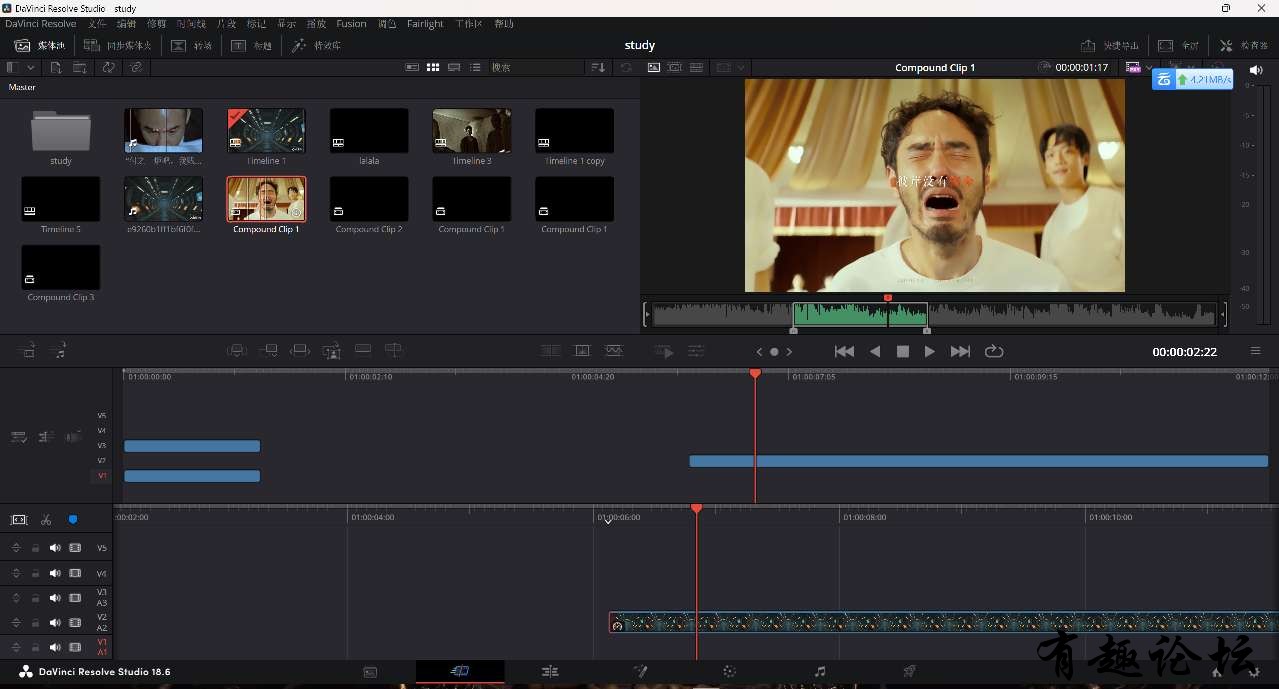Open the Fast Review icon

pyautogui.click(x=664, y=351)
